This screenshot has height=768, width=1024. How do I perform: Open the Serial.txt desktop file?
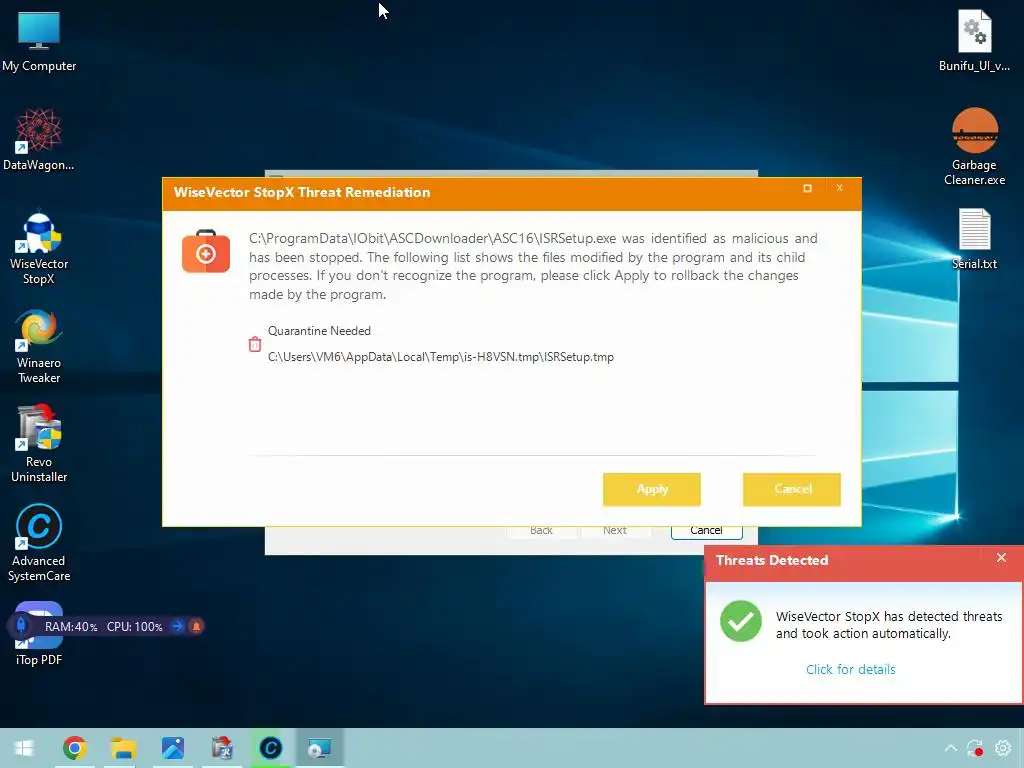pos(974,239)
